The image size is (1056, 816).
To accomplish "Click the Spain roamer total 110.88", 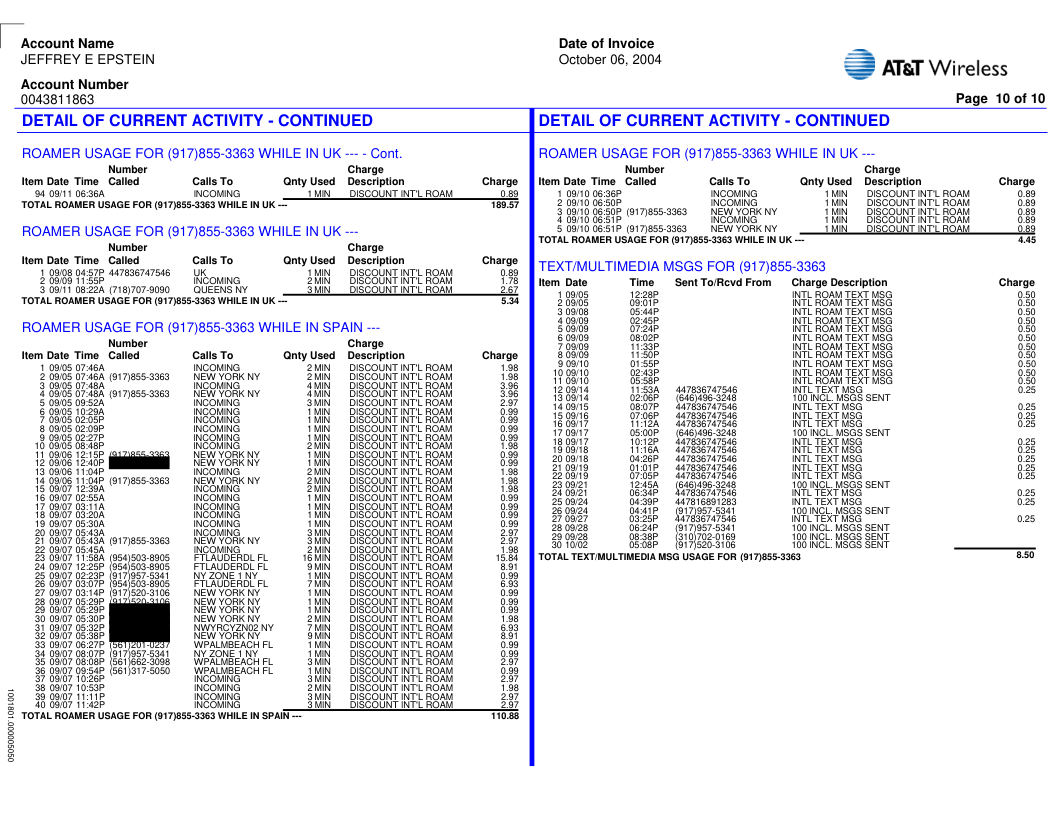I will pyautogui.click(x=504, y=716).
